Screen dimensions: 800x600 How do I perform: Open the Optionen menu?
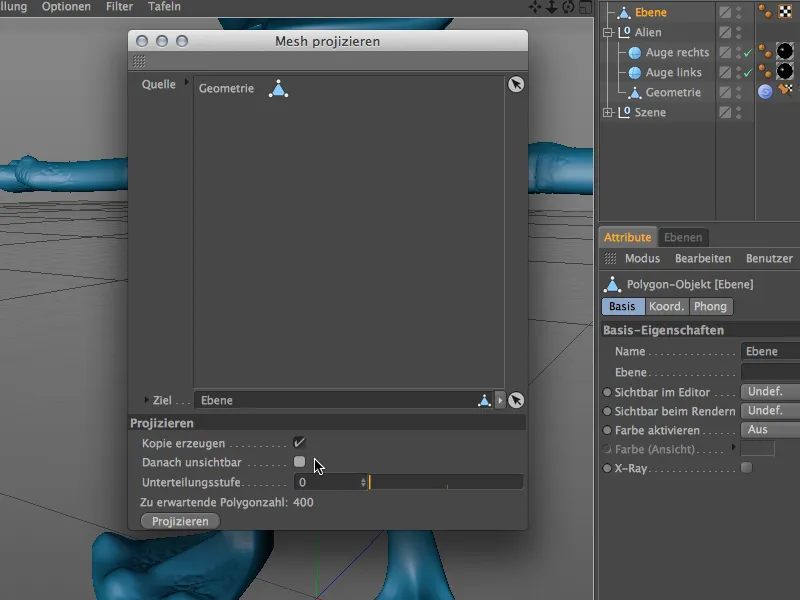66,7
